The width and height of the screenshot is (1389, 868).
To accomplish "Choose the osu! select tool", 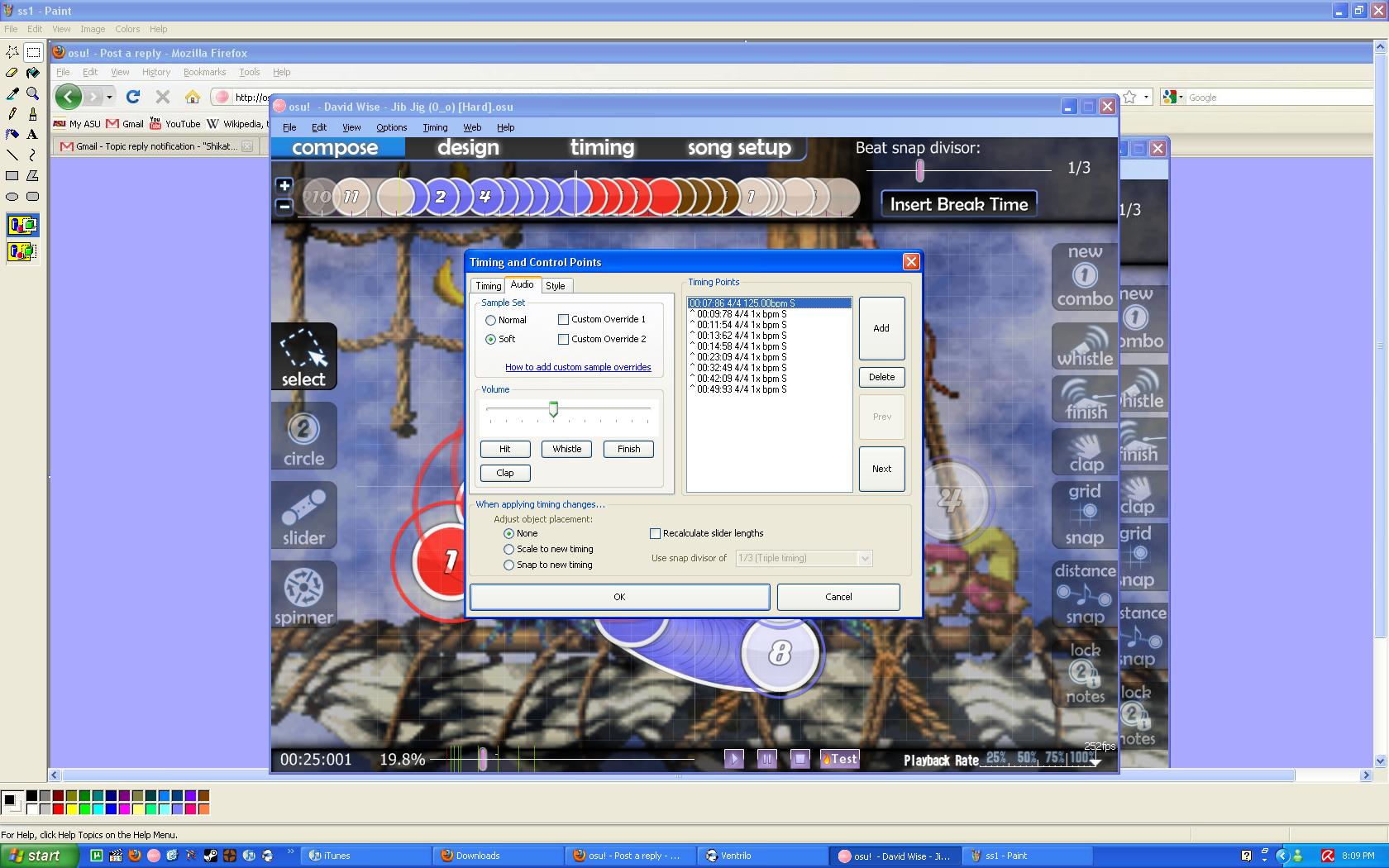I will pyautogui.click(x=303, y=356).
